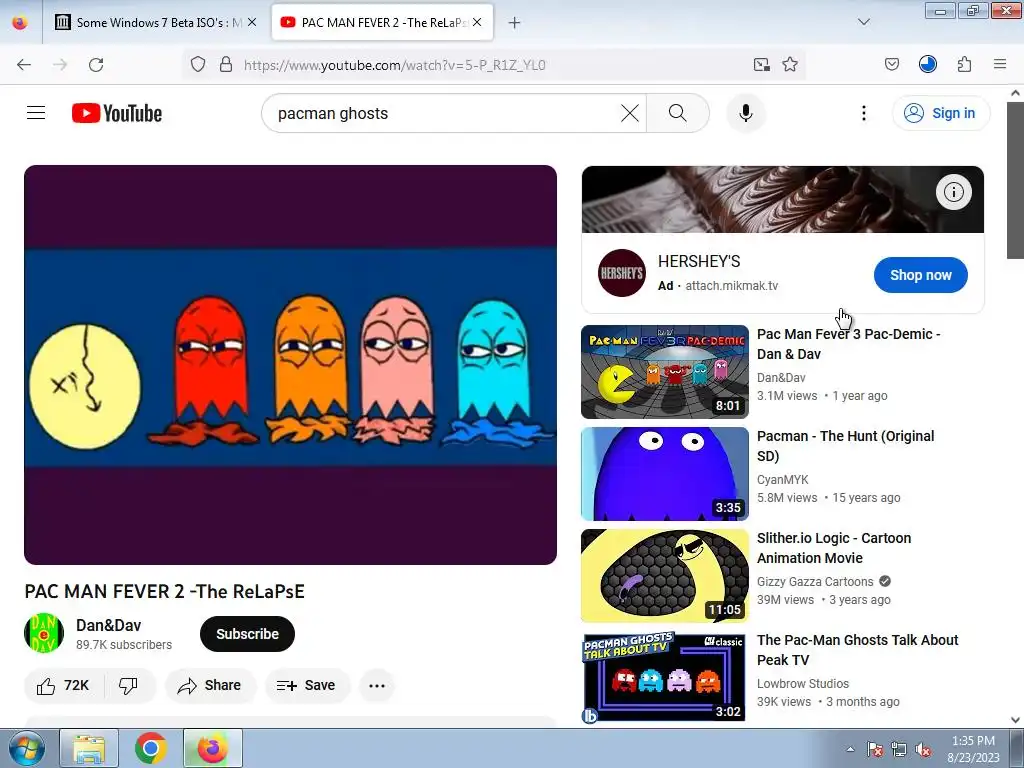This screenshot has height=768, width=1024.
Task: Show site security padlock details
Action: tap(226, 65)
